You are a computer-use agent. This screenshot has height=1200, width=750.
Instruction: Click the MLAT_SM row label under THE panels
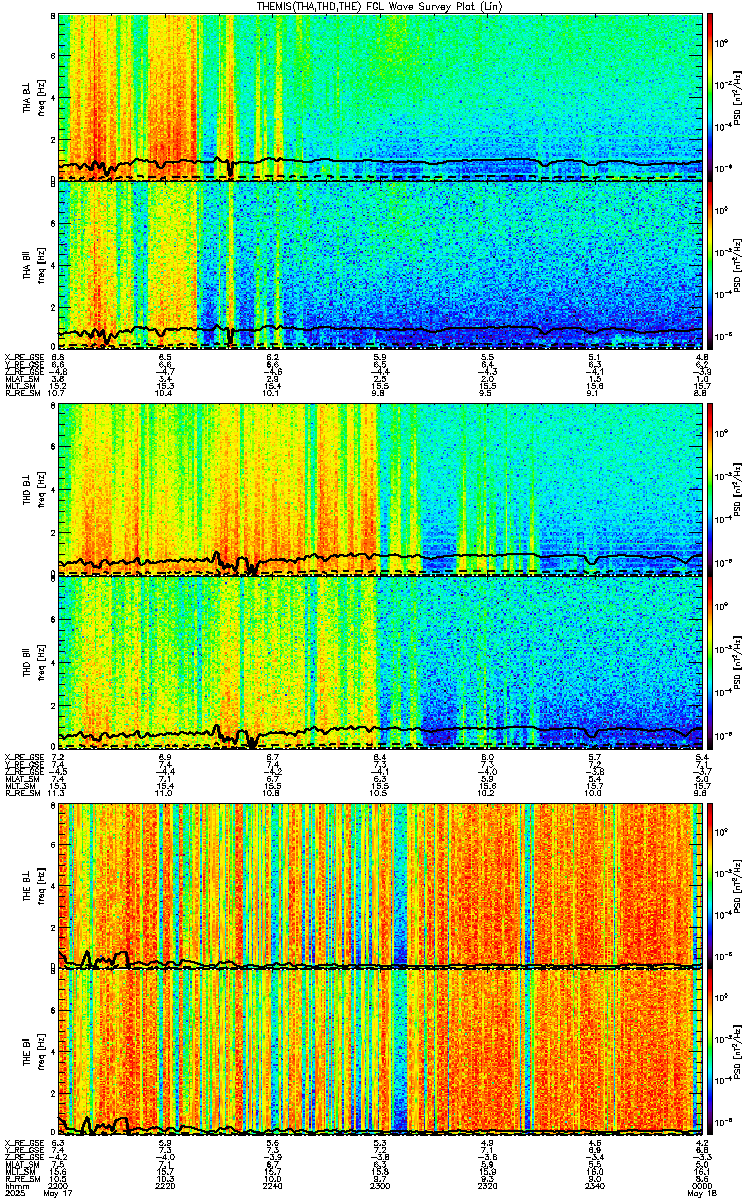click(23, 1164)
